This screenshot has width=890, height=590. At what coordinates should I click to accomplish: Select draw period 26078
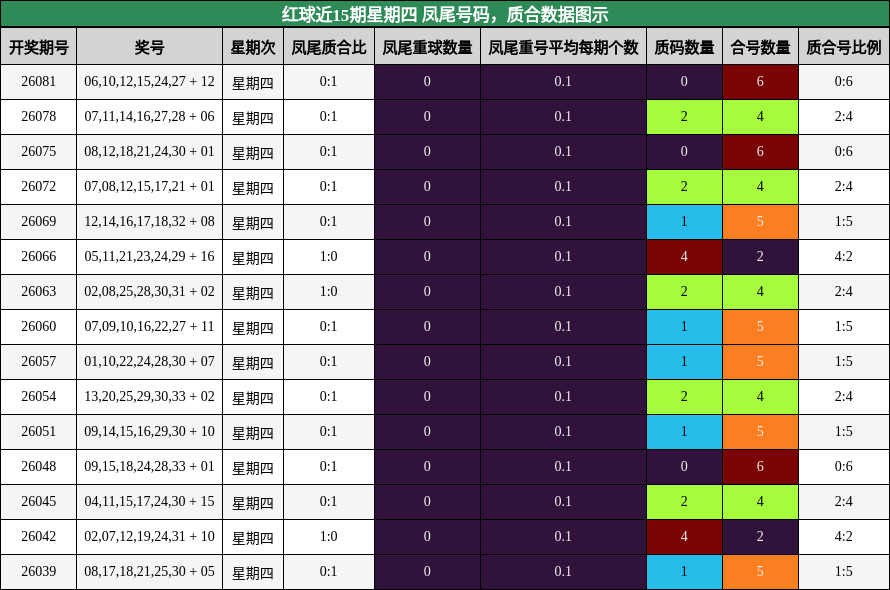[39, 117]
